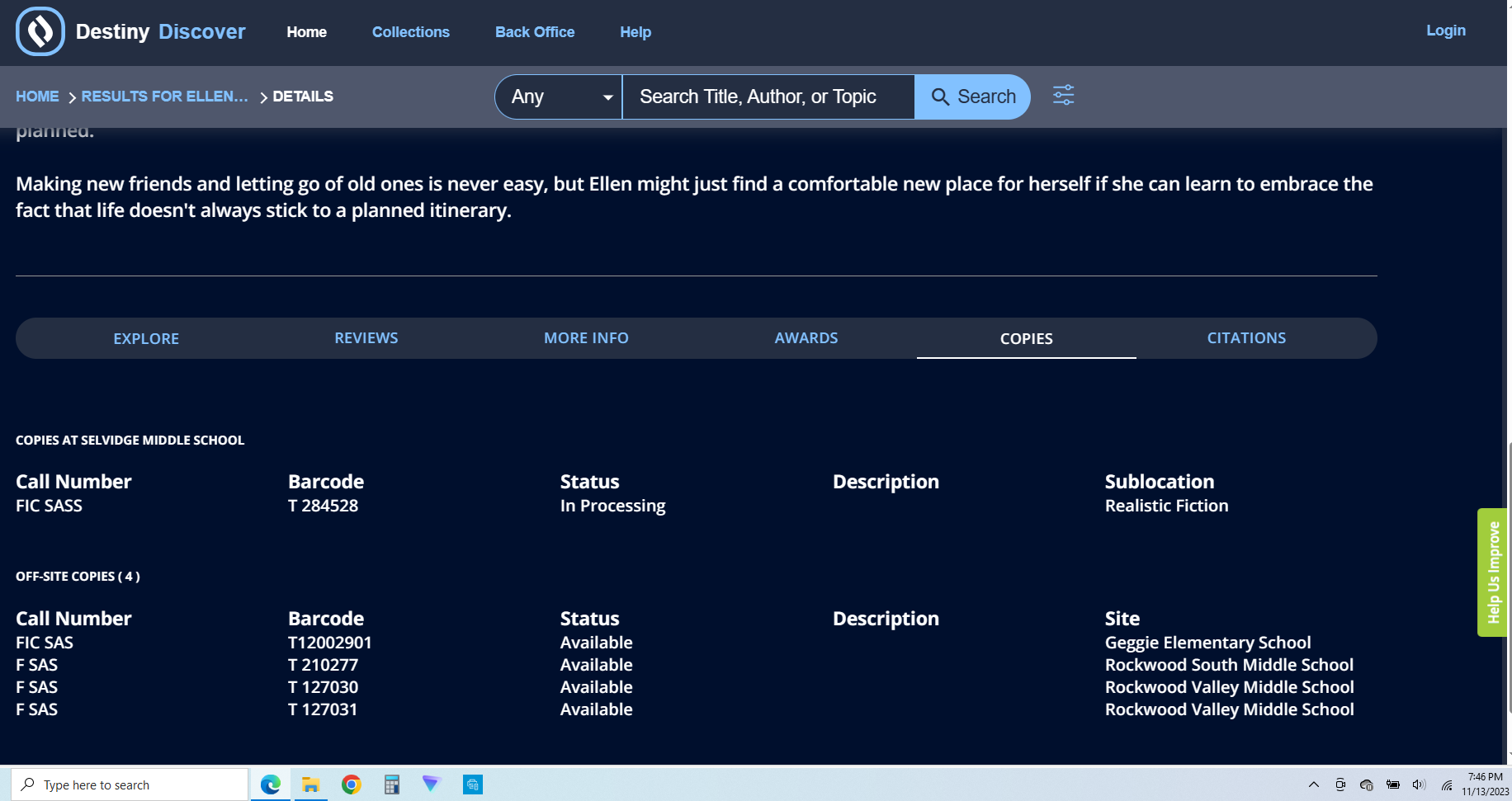Select barcode T12002901
Image resolution: width=1512 pixels, height=801 pixels.
329,643
